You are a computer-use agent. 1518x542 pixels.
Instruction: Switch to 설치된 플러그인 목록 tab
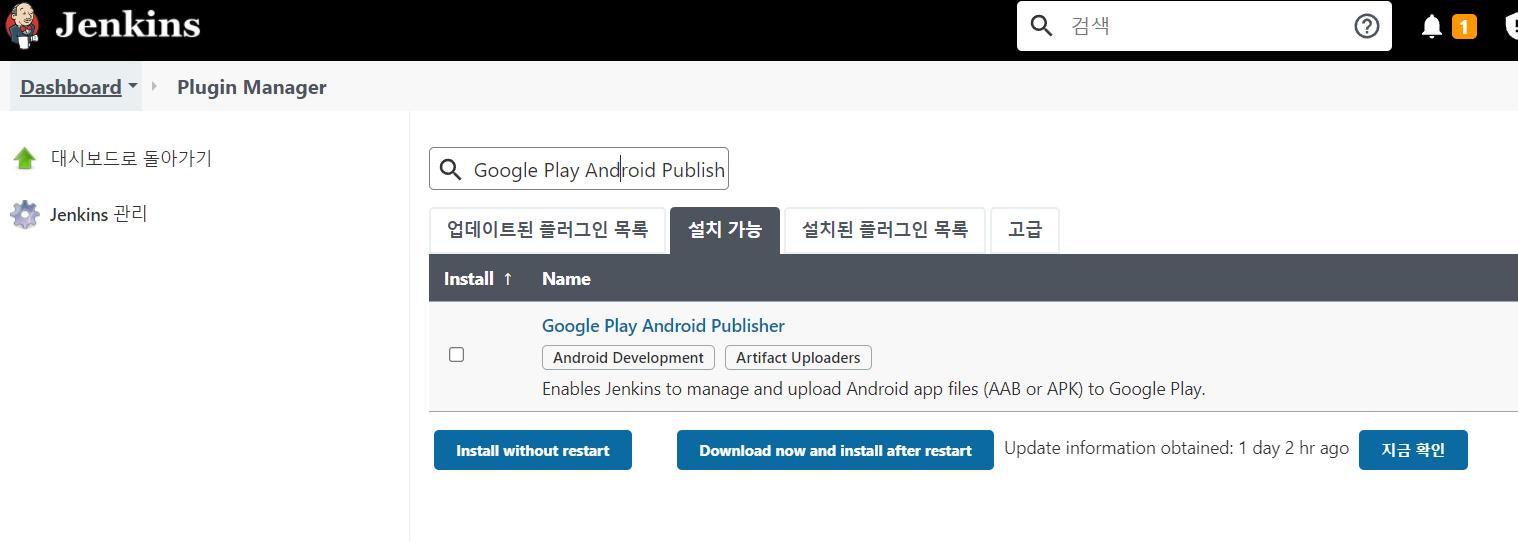[x=885, y=230]
